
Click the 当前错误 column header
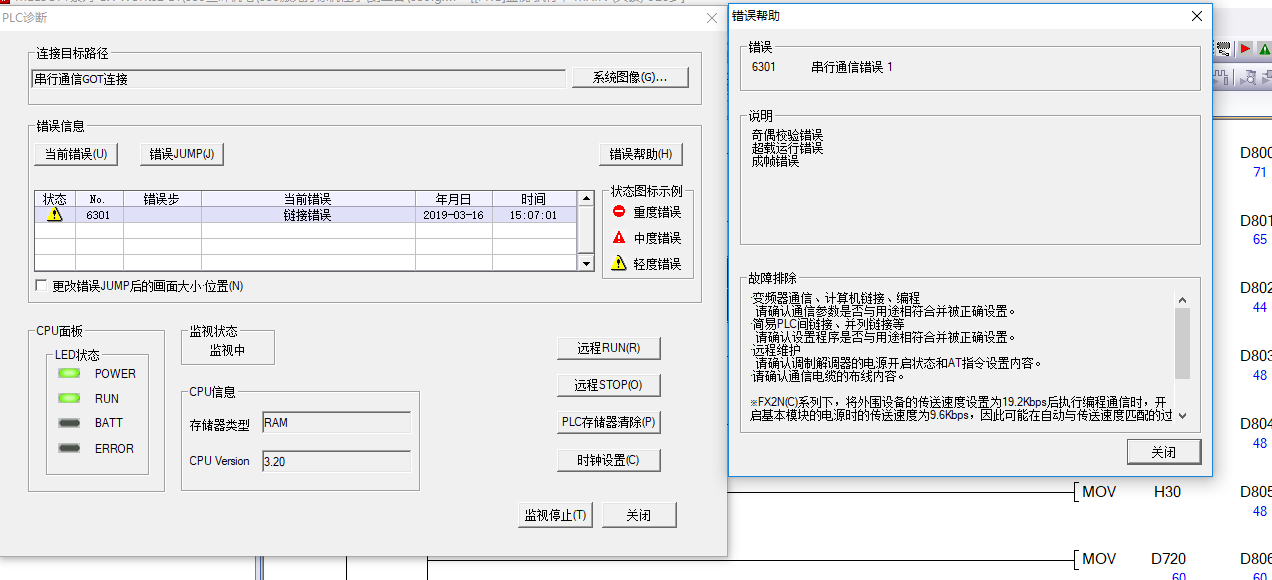pos(307,199)
